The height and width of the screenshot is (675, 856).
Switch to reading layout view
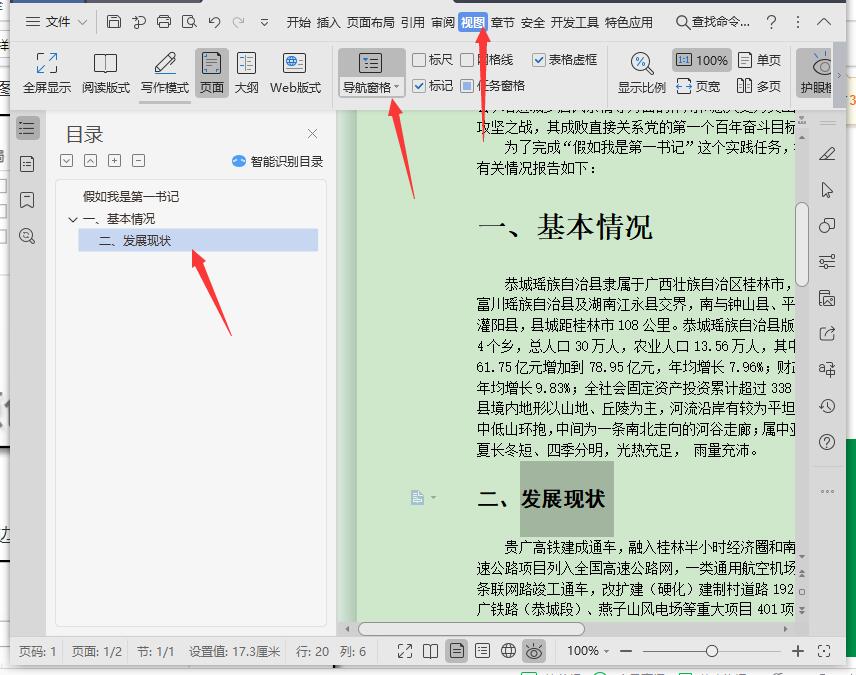105,73
